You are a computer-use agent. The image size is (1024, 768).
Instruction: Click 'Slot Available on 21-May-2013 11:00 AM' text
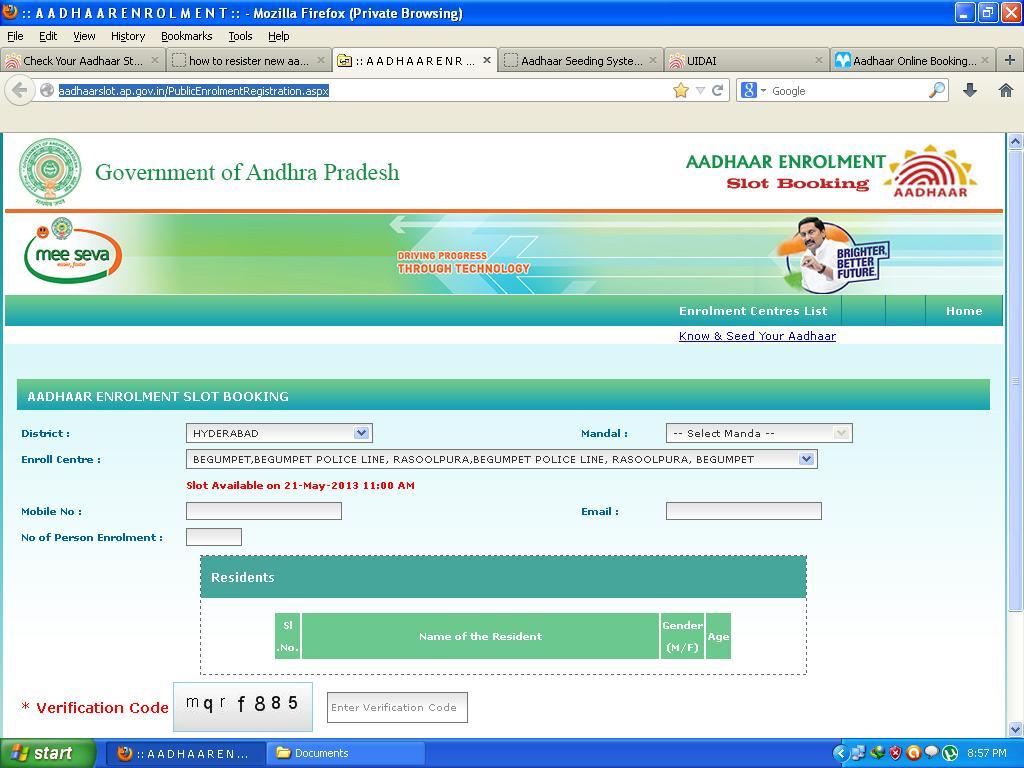pos(300,485)
